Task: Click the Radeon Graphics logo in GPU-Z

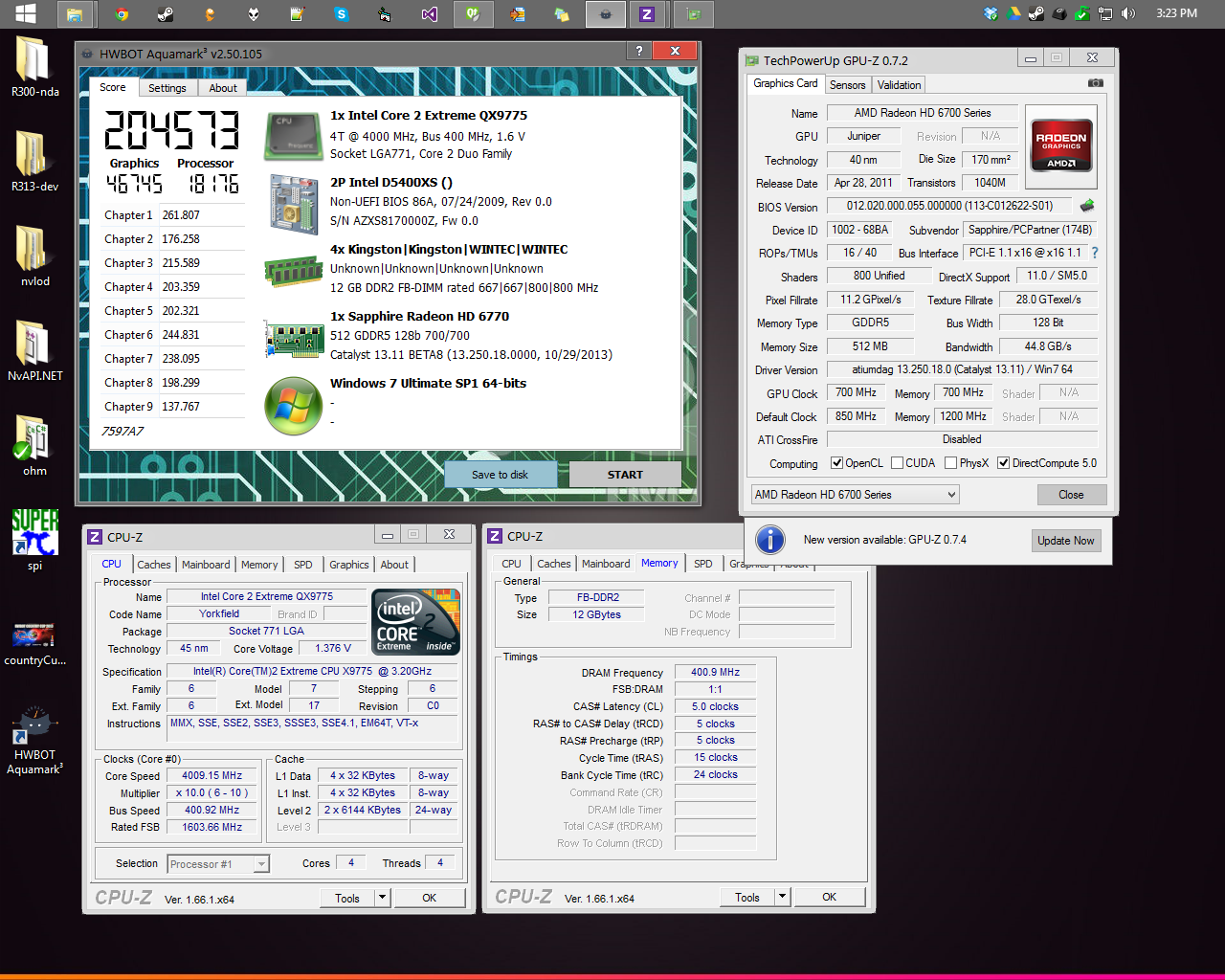Action: click(x=1061, y=145)
